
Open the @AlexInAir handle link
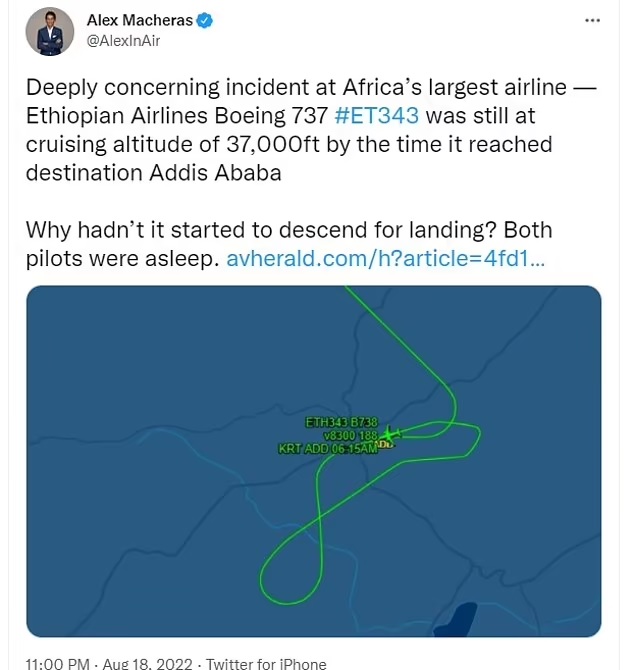[x=123, y=41]
